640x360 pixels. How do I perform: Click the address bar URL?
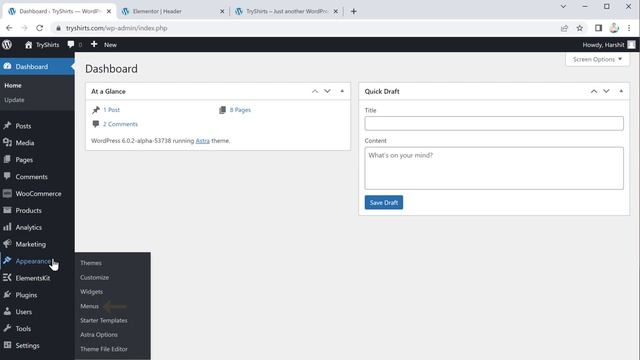tap(116, 28)
